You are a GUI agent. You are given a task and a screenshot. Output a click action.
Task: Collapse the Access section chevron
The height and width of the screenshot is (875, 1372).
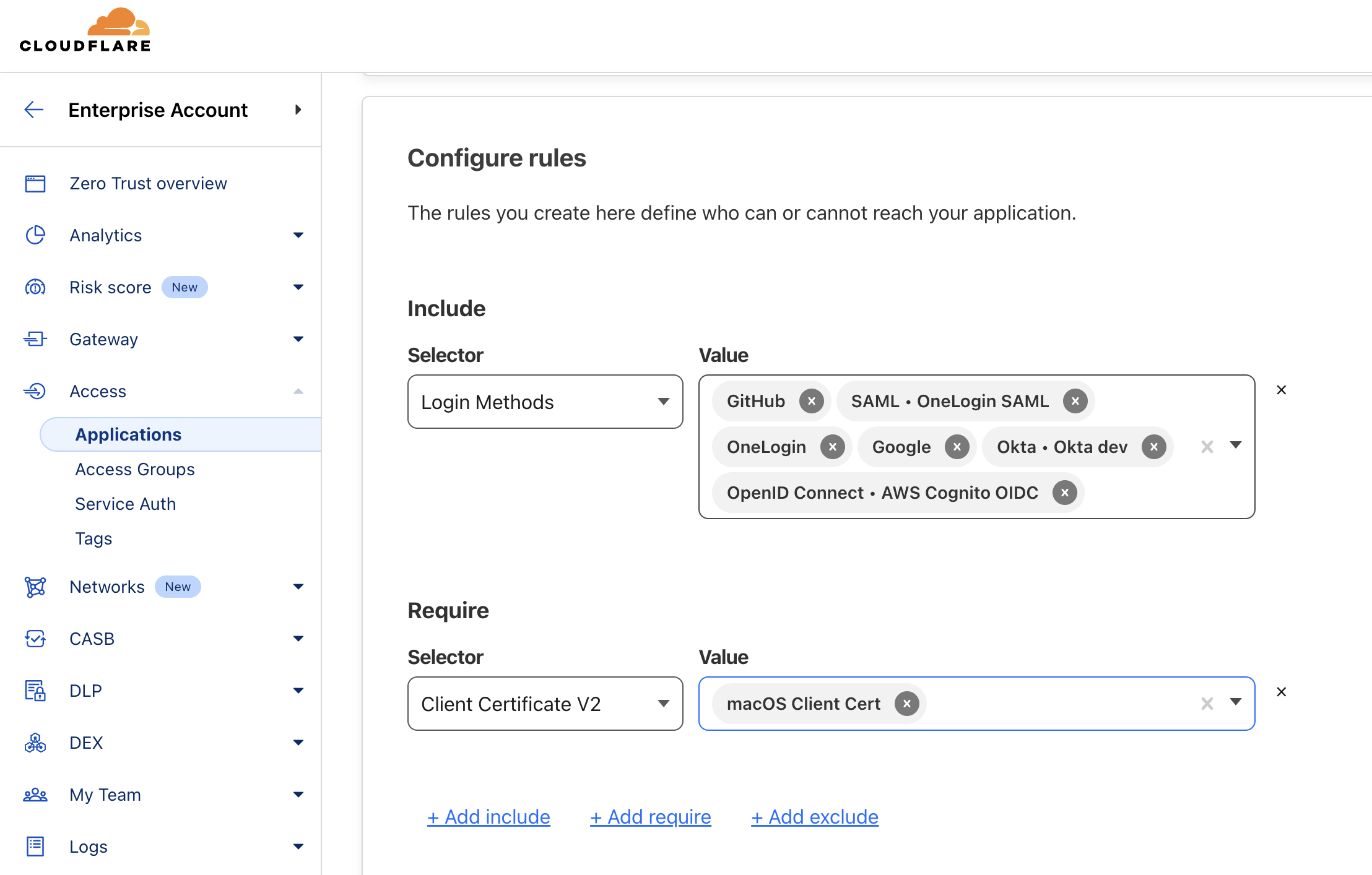299,391
